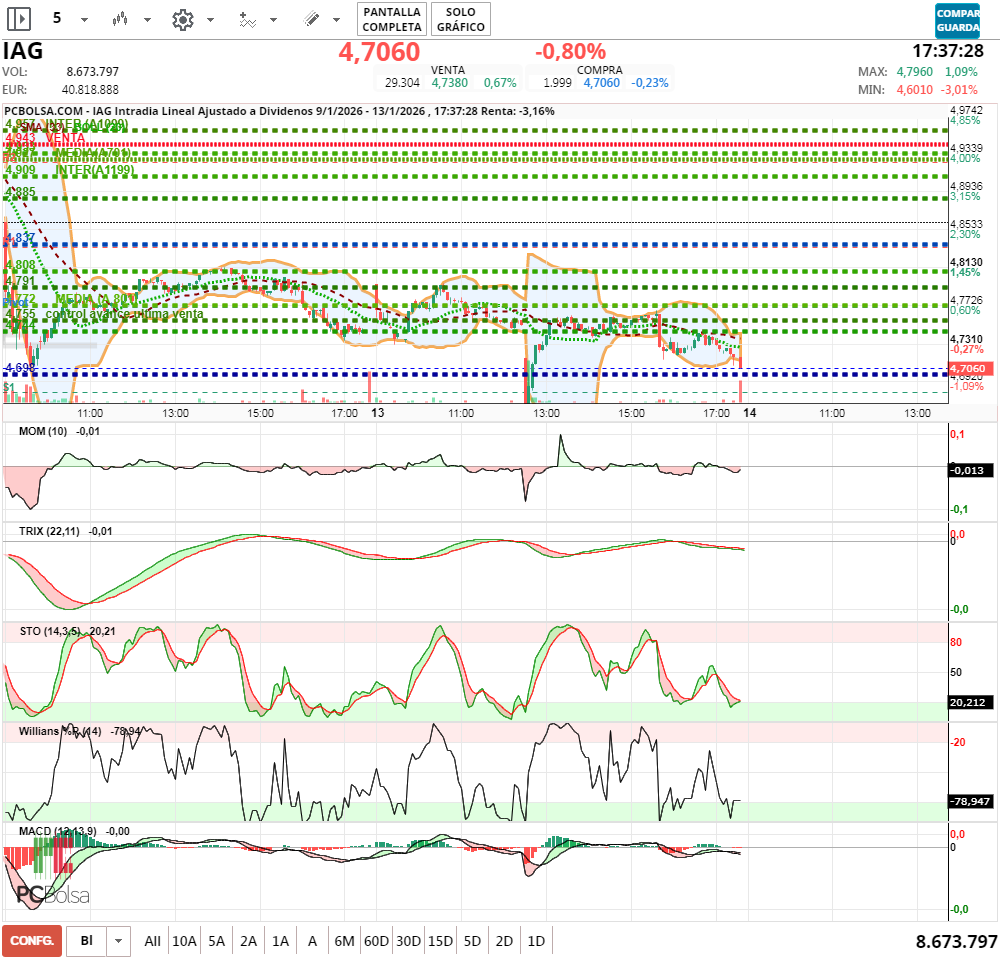
Task: Click the pencil drawing tool icon
Action: point(311,19)
